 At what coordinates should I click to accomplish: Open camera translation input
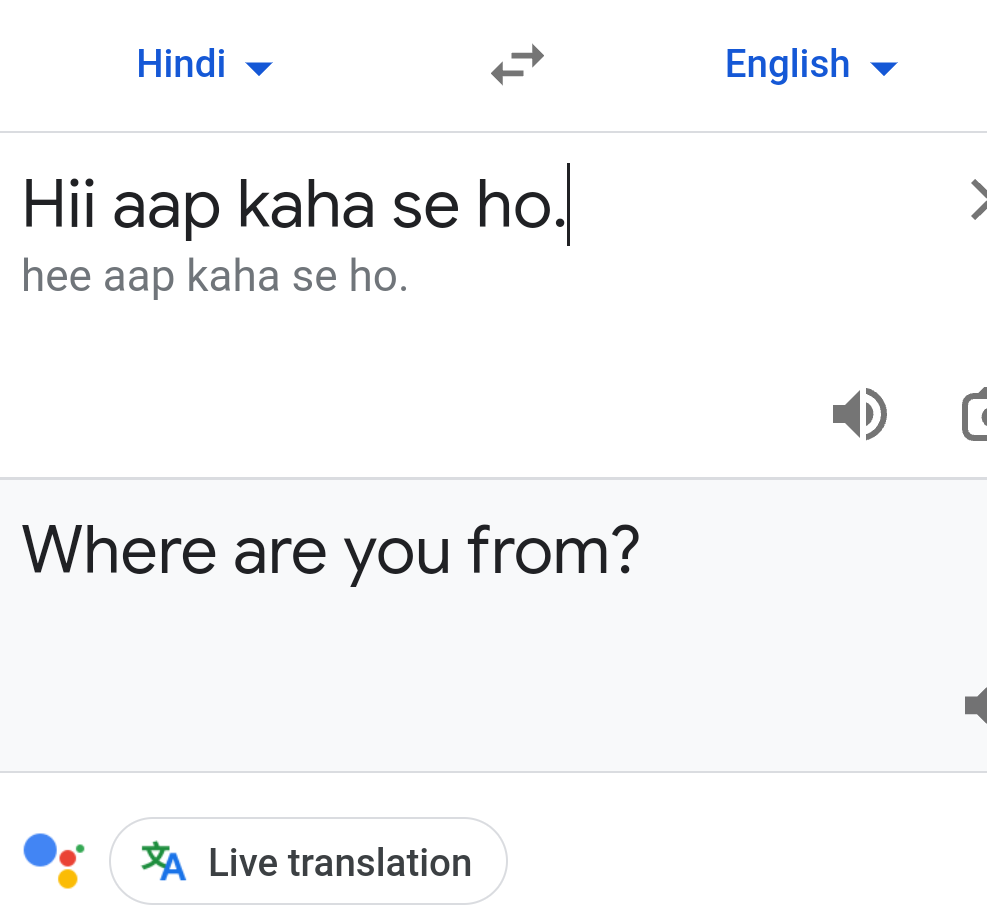(x=975, y=415)
